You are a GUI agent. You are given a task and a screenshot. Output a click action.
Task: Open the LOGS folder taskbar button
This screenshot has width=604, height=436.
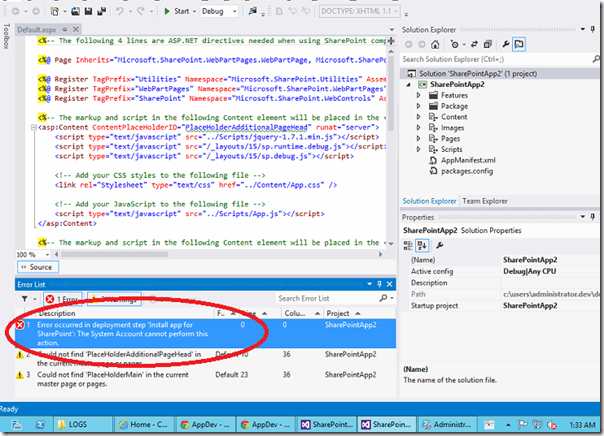click(82, 424)
